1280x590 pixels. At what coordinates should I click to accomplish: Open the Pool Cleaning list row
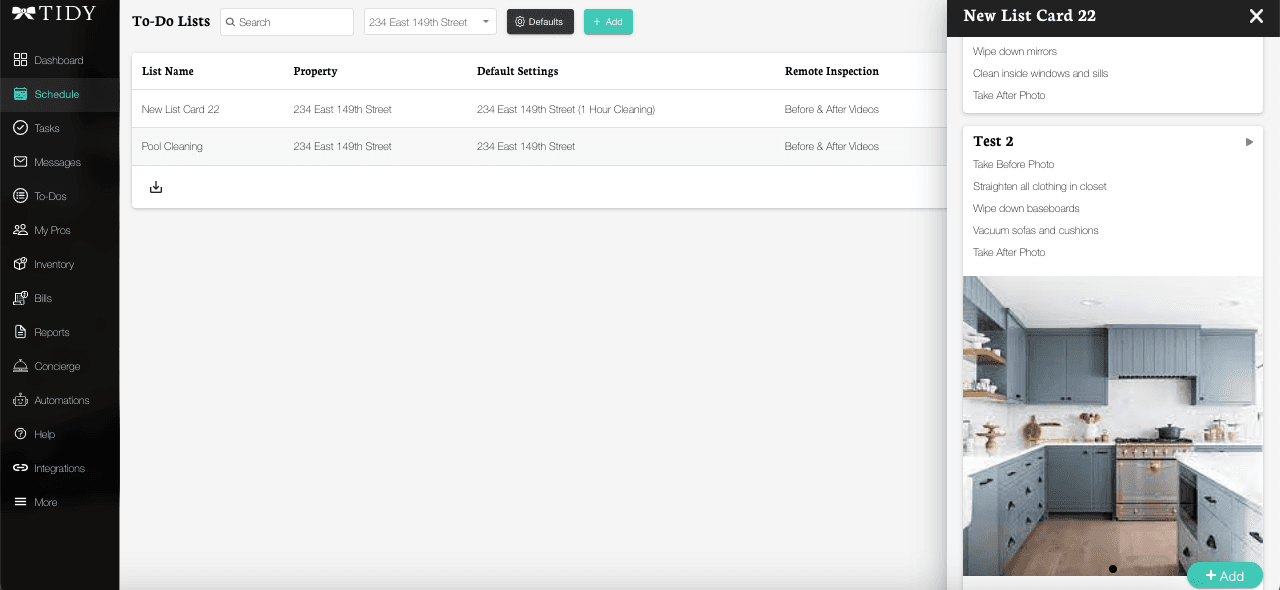pos(172,146)
